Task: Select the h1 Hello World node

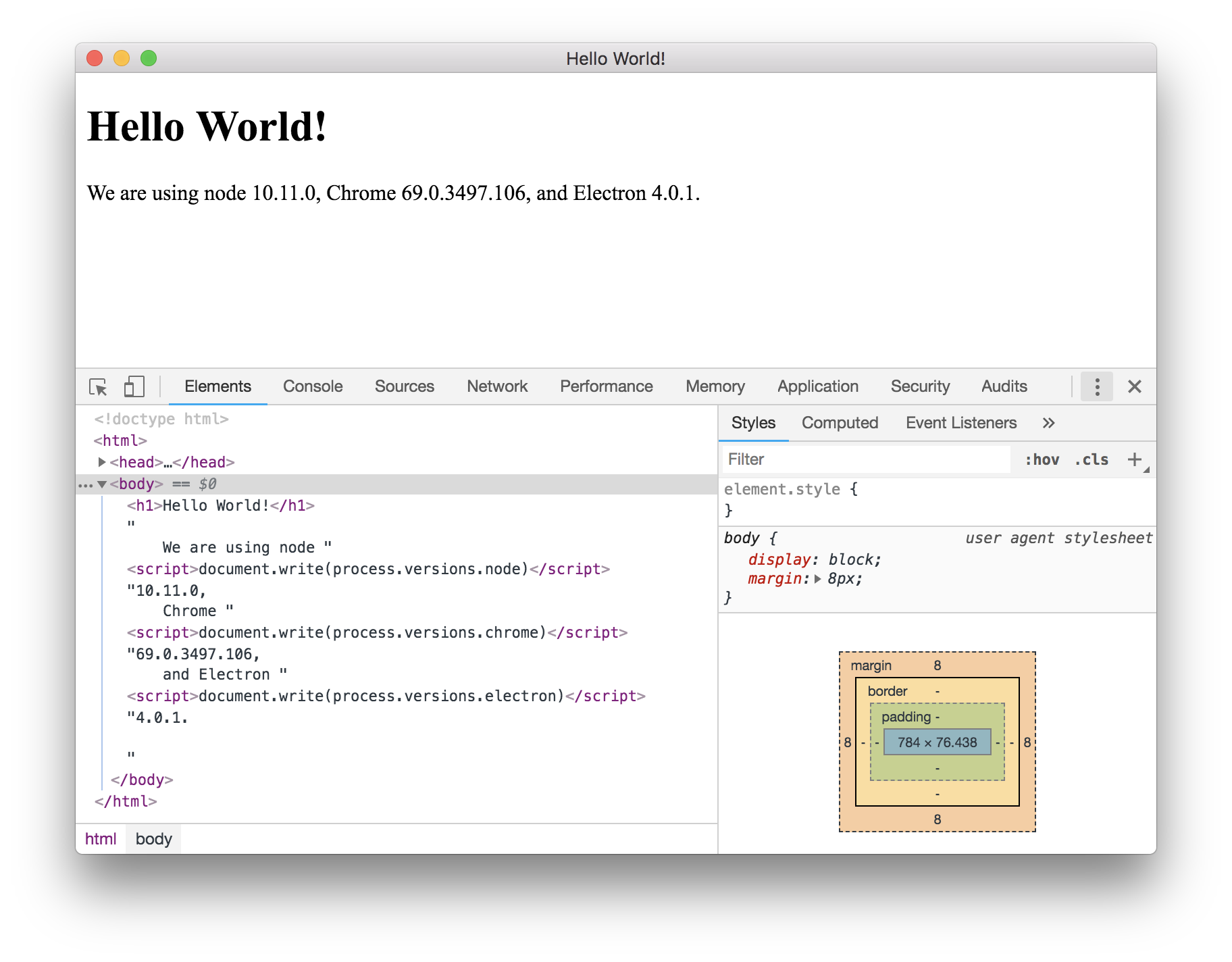Action: pyautogui.click(x=220, y=505)
